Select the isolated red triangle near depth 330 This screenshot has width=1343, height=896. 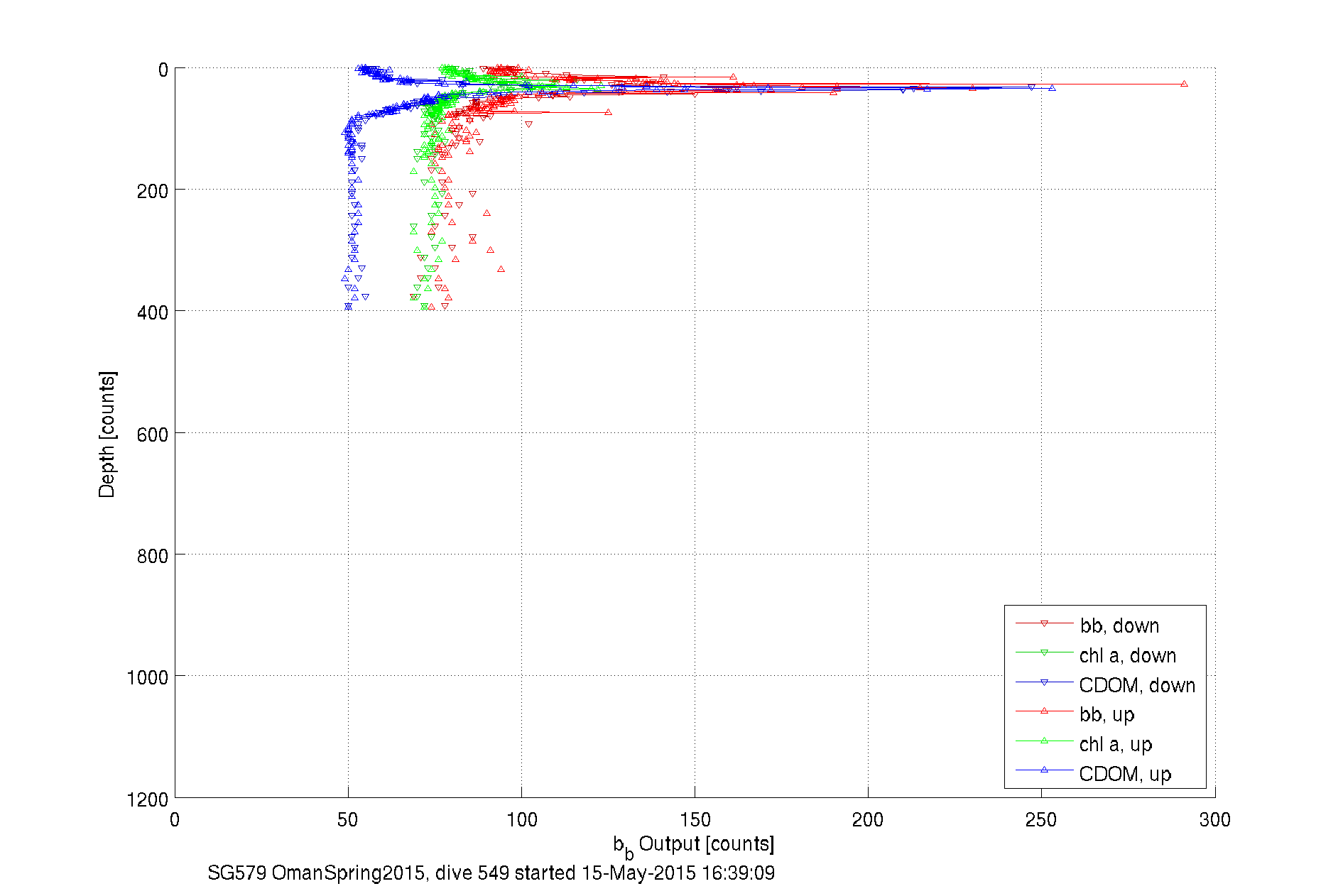(501, 269)
